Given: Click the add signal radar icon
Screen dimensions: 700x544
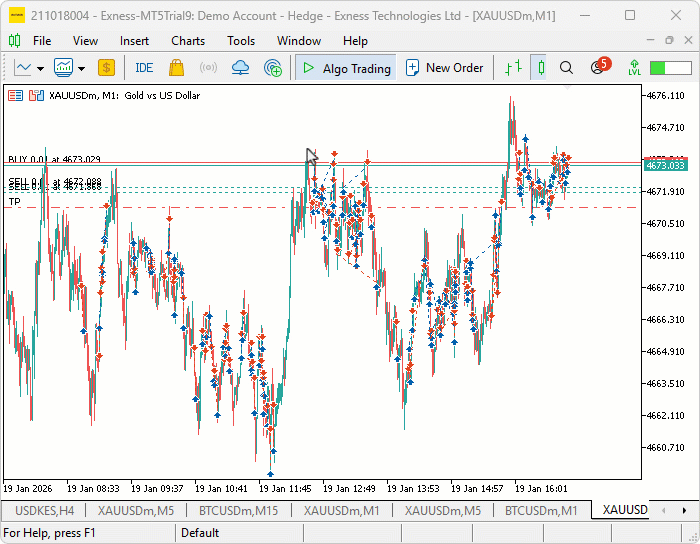Looking at the screenshot, I should coord(273,68).
